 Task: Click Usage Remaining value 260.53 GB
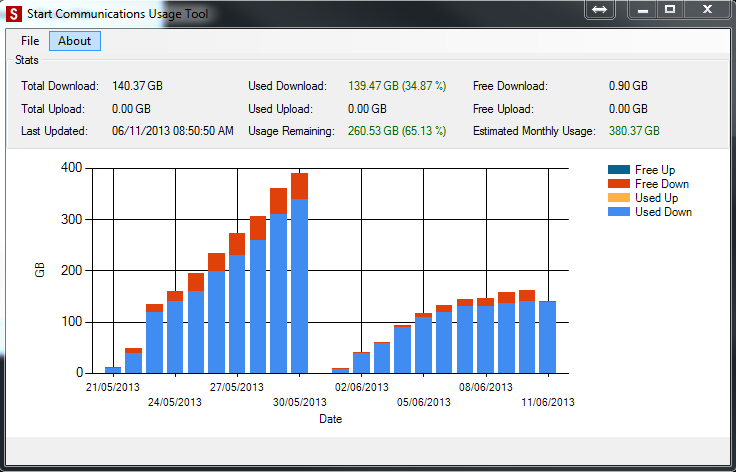(x=397, y=131)
